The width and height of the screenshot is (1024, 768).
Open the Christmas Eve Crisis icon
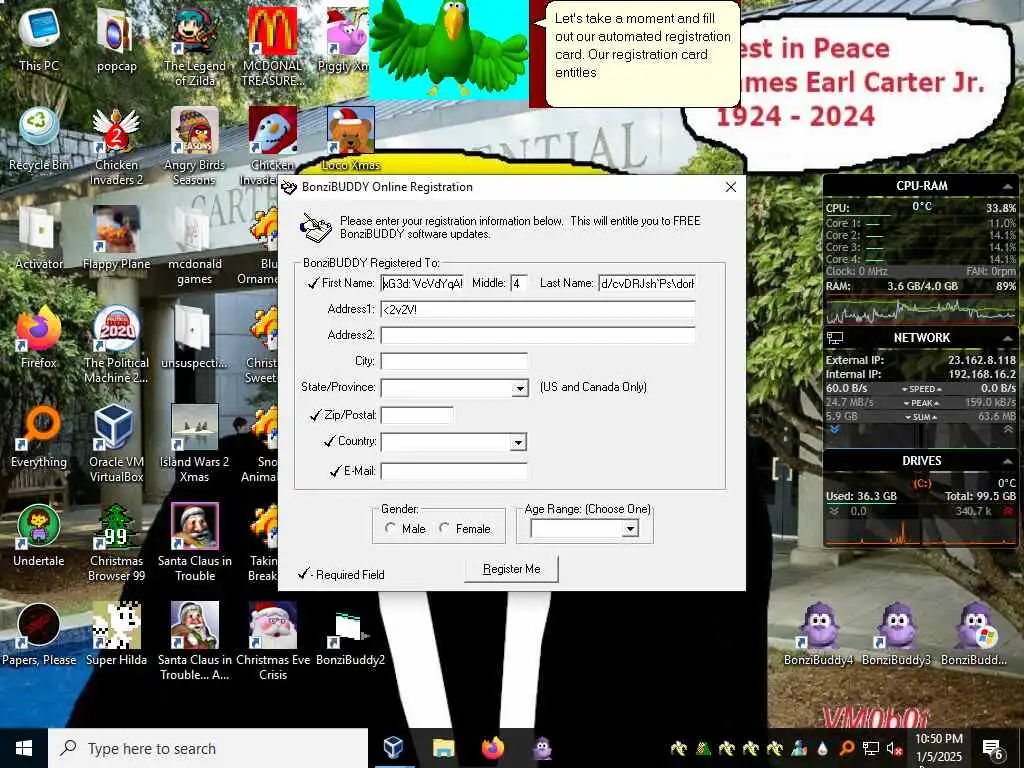(273, 643)
